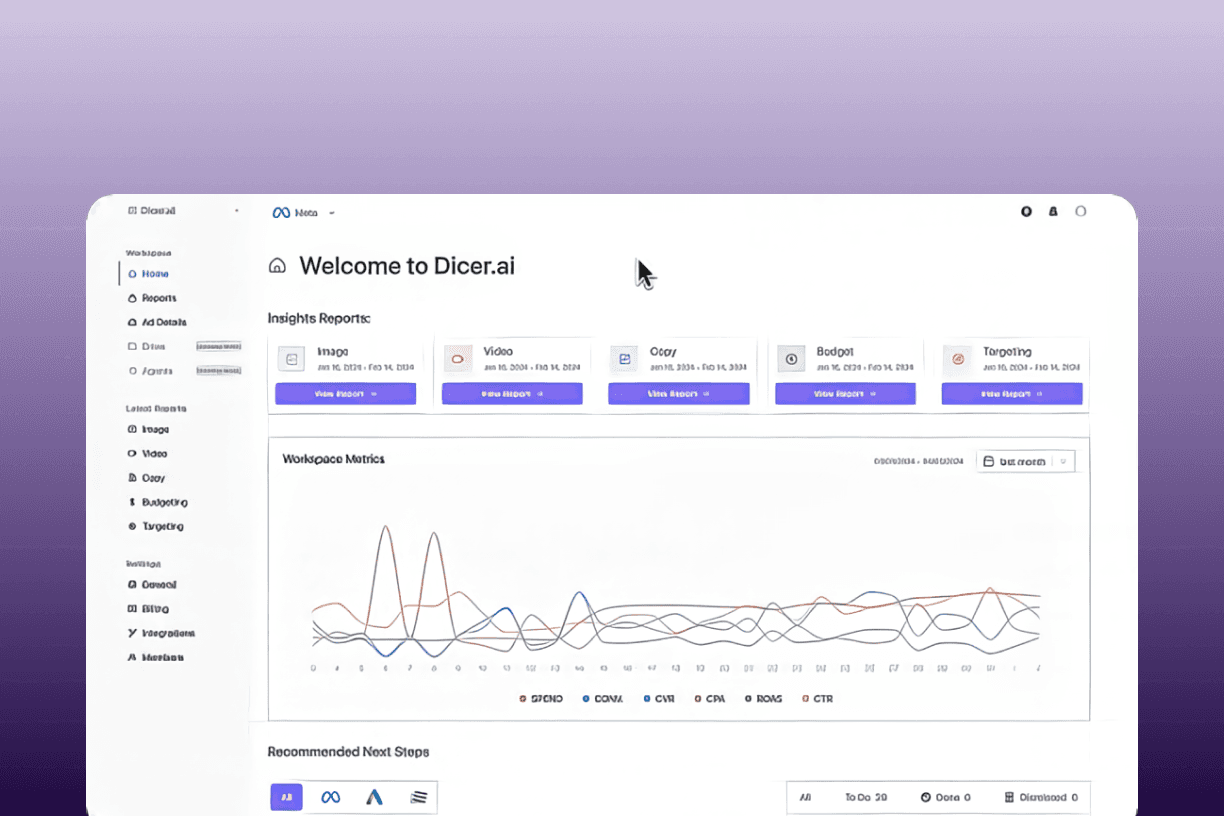This screenshot has height=816, width=1224.
Task: Toggle the CTR metric in the chart legend
Action: pos(816,698)
